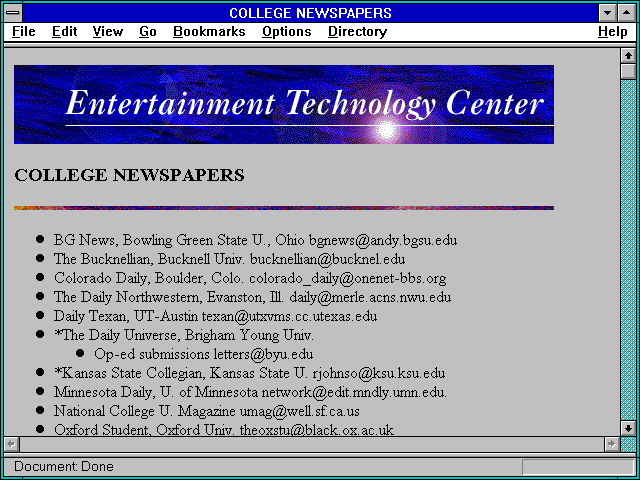Click the BG News, Bowling Green State U. entry
This screenshot has width=640, height=480.
point(255,240)
